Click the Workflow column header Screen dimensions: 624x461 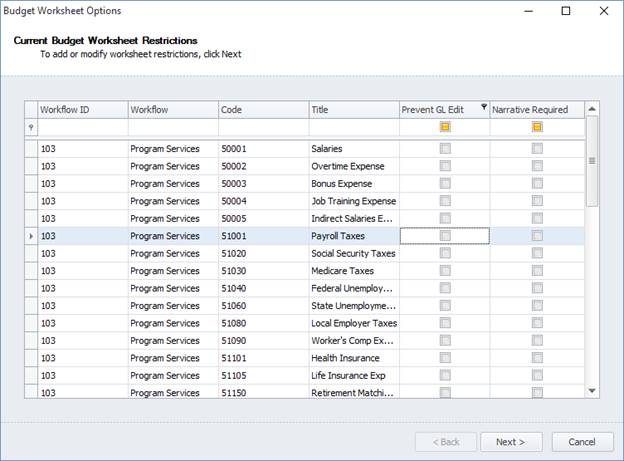(x=172, y=110)
